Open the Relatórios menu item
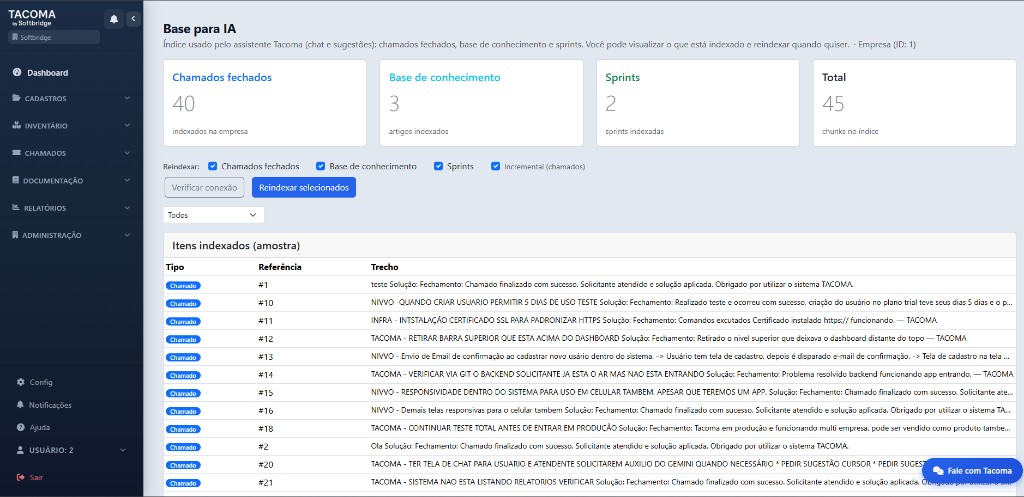Image resolution: width=1024 pixels, height=497 pixels. click(x=46, y=208)
